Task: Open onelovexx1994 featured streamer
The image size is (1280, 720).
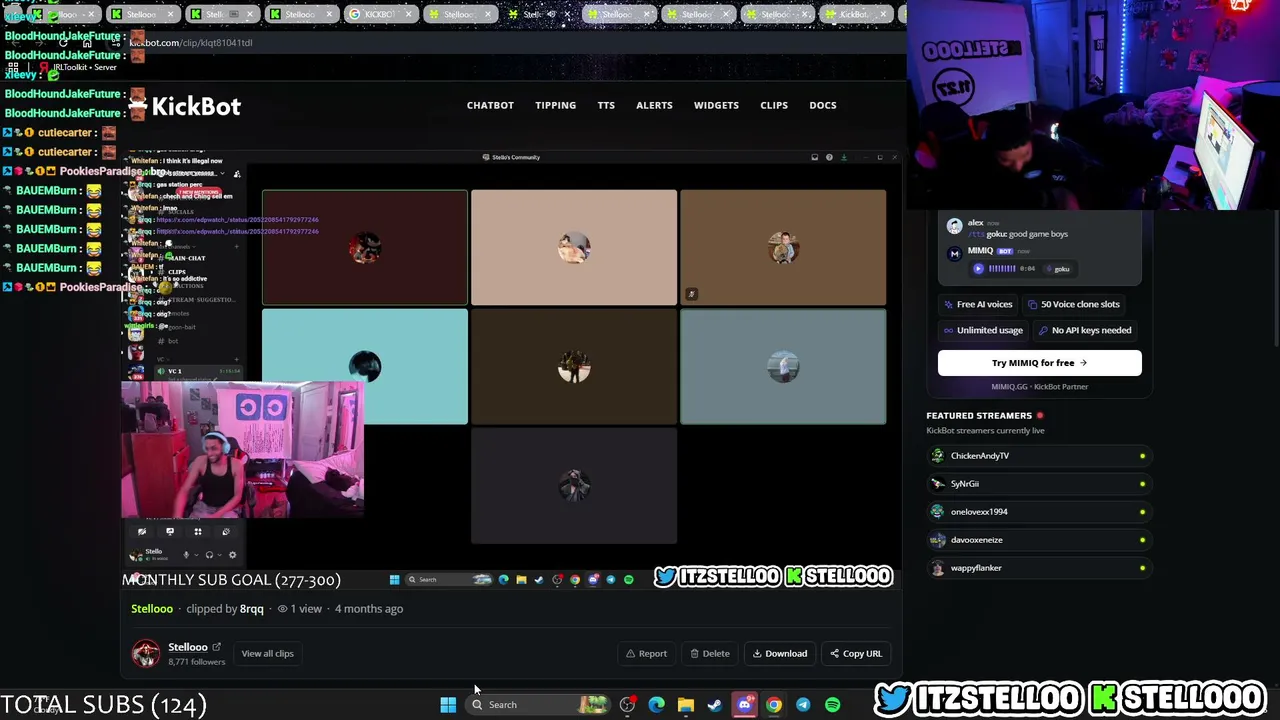Action: (1038, 512)
